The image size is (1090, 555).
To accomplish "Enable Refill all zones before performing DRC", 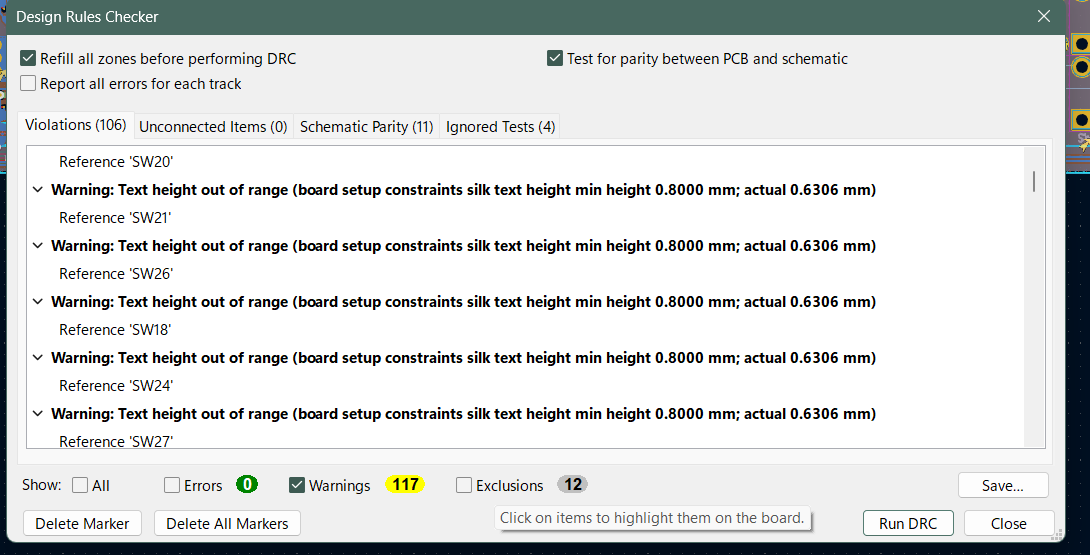I will click(28, 59).
